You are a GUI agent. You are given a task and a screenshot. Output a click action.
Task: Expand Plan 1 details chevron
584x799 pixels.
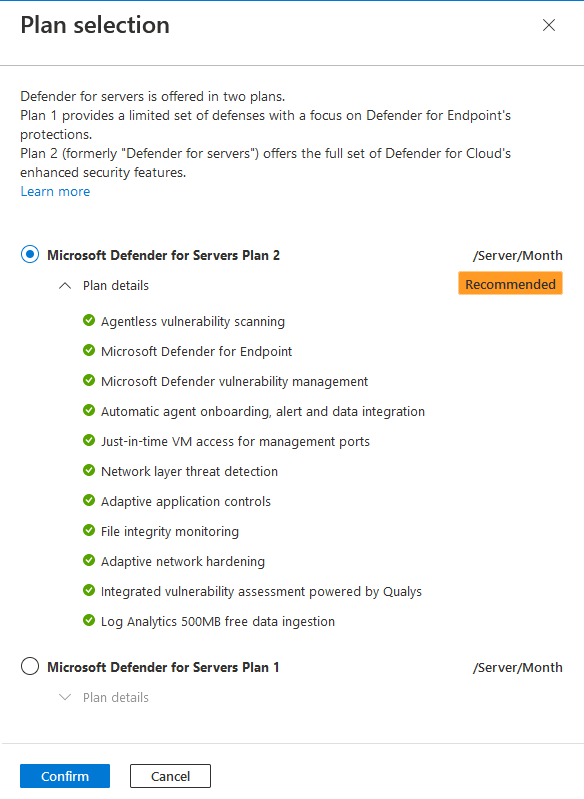coord(65,697)
